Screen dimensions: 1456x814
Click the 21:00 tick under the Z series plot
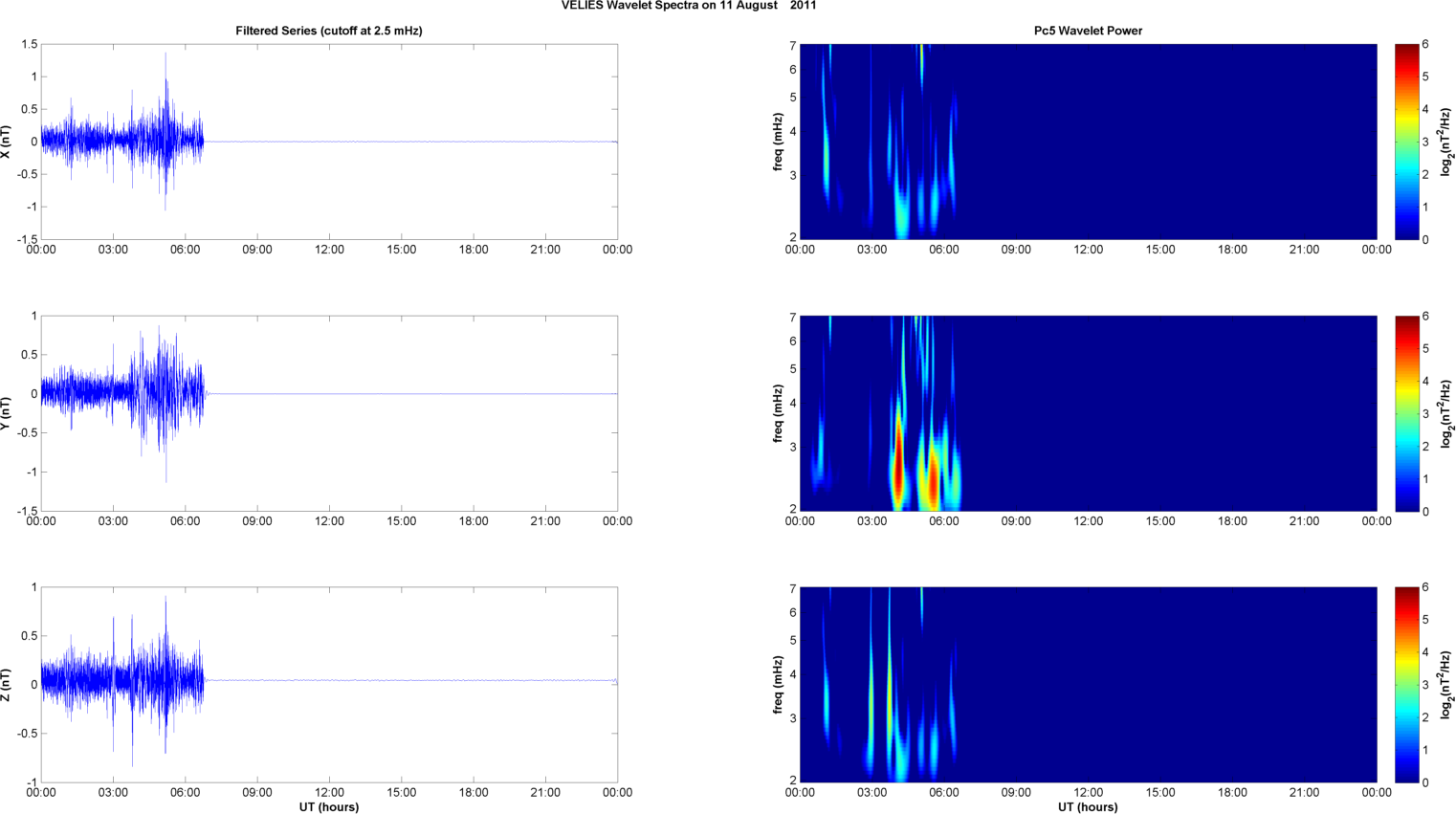coord(545,792)
